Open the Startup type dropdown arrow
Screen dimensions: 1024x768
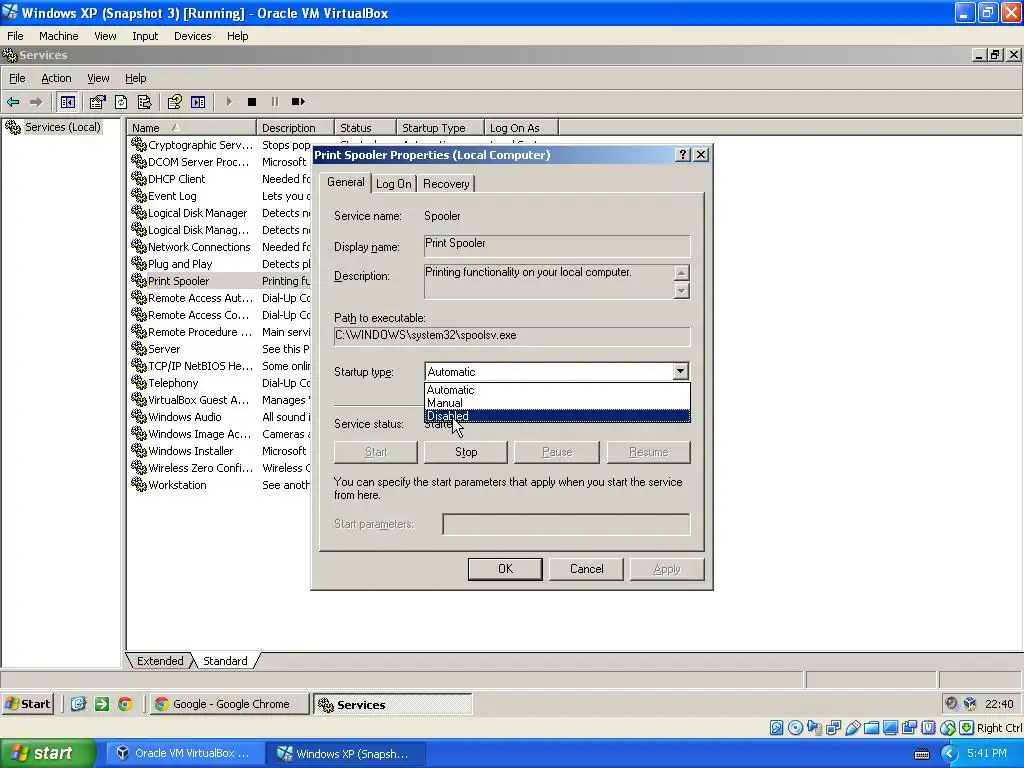tap(680, 372)
